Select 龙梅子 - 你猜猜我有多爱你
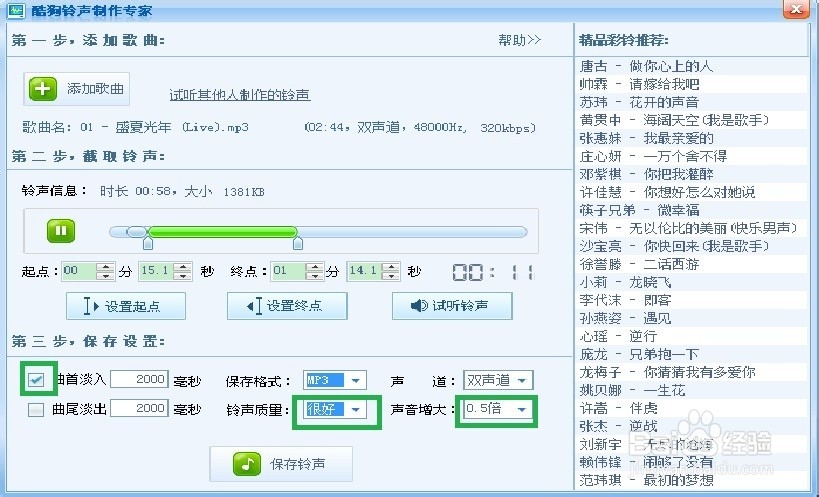819x497 pixels. tap(691, 373)
